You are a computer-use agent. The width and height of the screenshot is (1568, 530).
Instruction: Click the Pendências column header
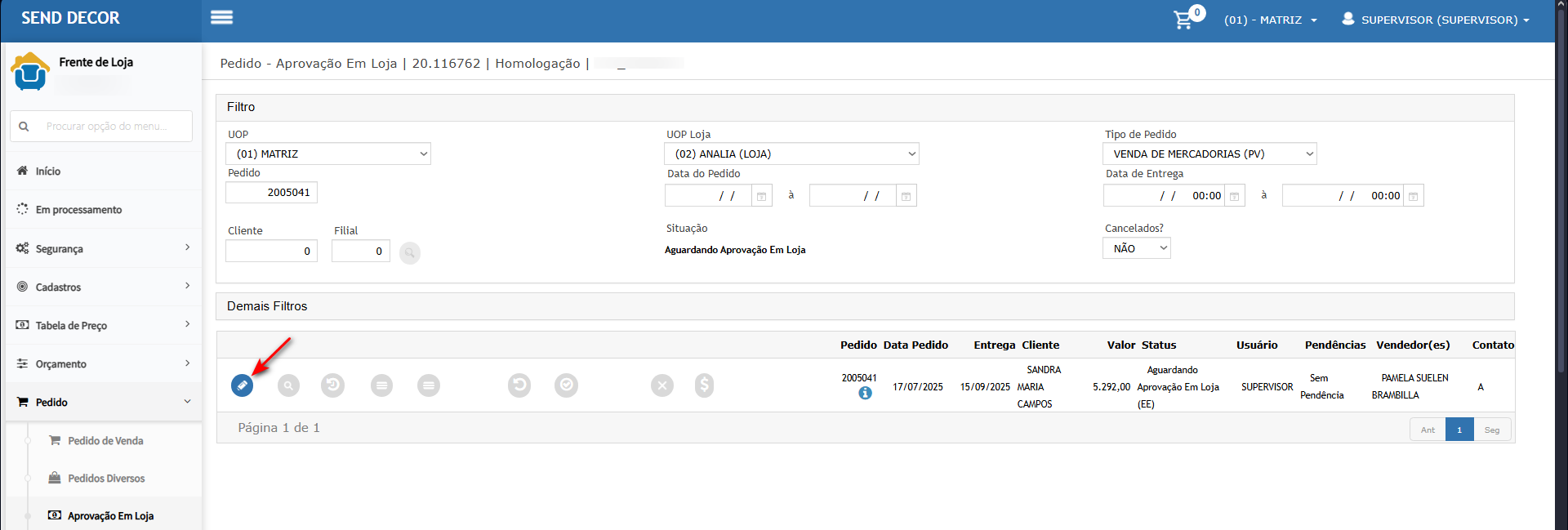(1335, 345)
